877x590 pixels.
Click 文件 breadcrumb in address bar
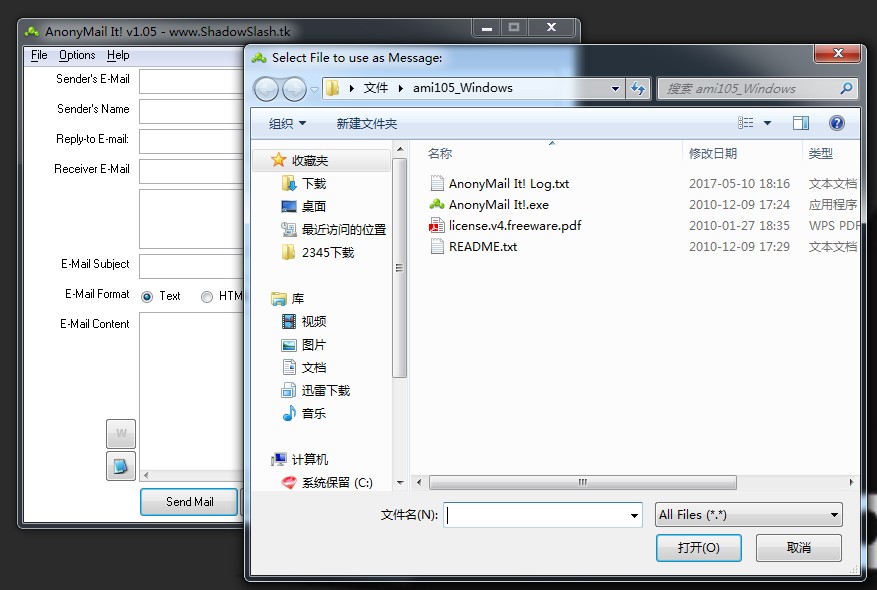tap(375, 88)
